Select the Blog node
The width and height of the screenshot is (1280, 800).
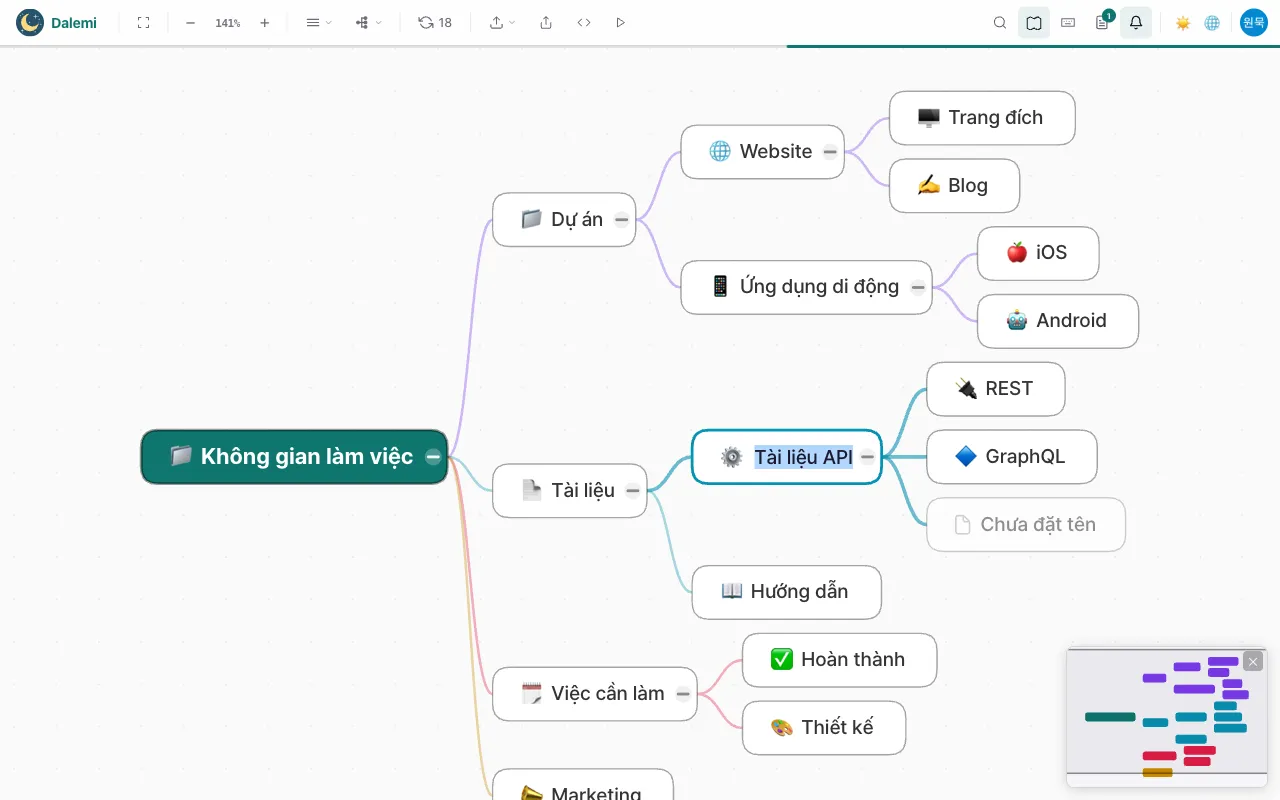pos(954,186)
